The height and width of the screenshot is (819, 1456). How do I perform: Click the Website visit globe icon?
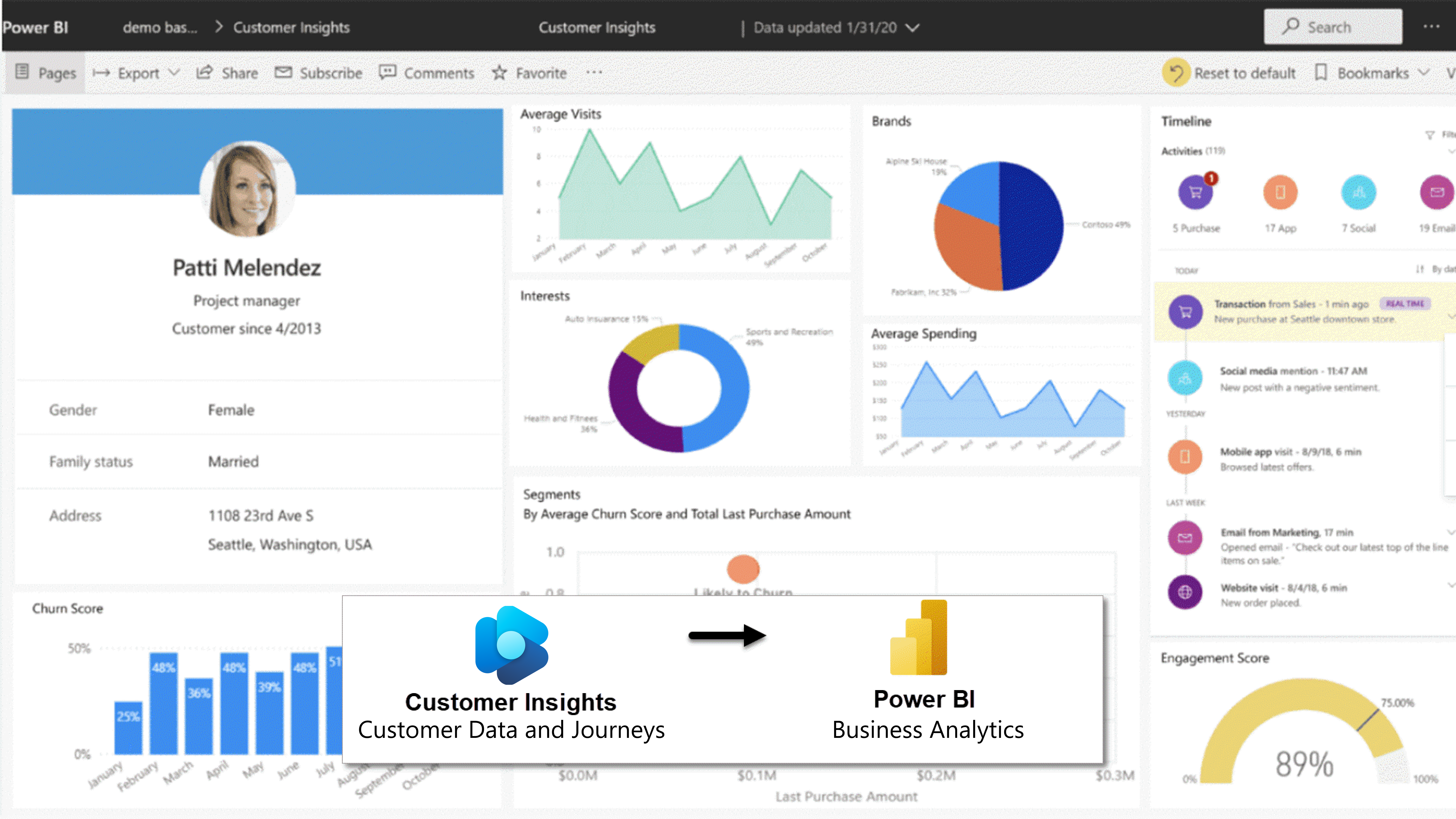coord(1185,592)
